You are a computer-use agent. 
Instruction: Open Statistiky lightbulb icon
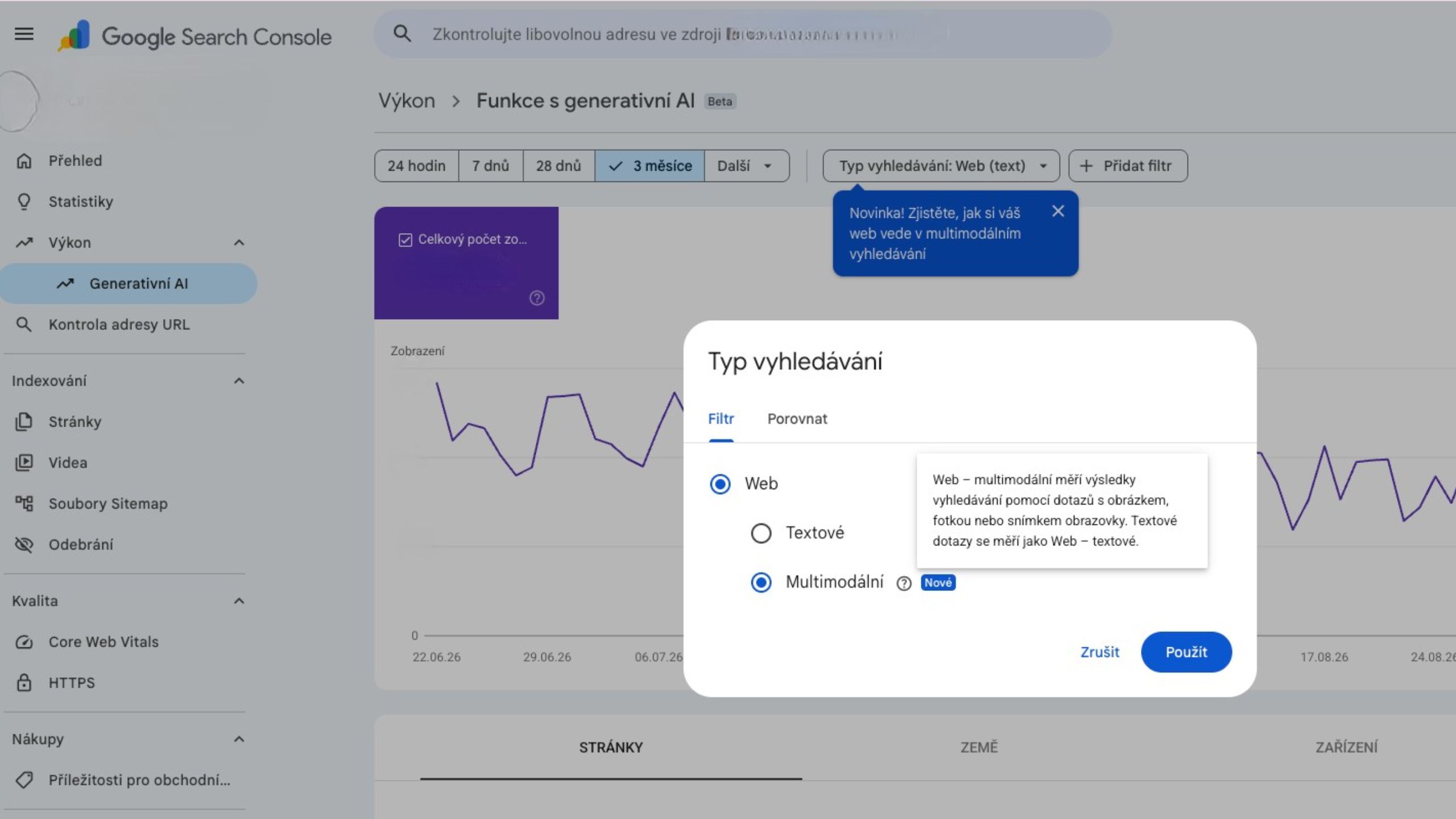(24, 202)
